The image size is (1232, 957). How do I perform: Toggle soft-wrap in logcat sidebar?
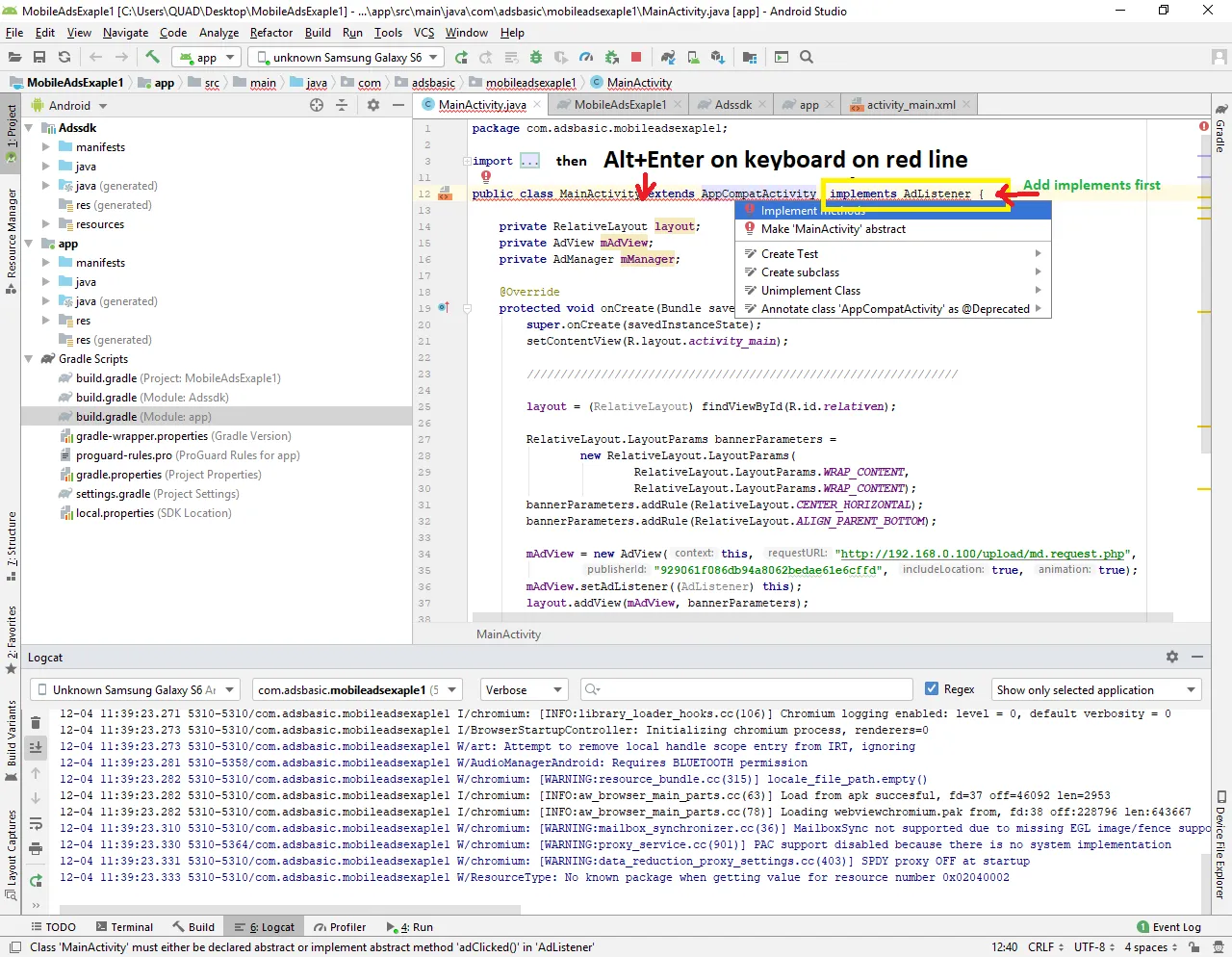click(36, 823)
